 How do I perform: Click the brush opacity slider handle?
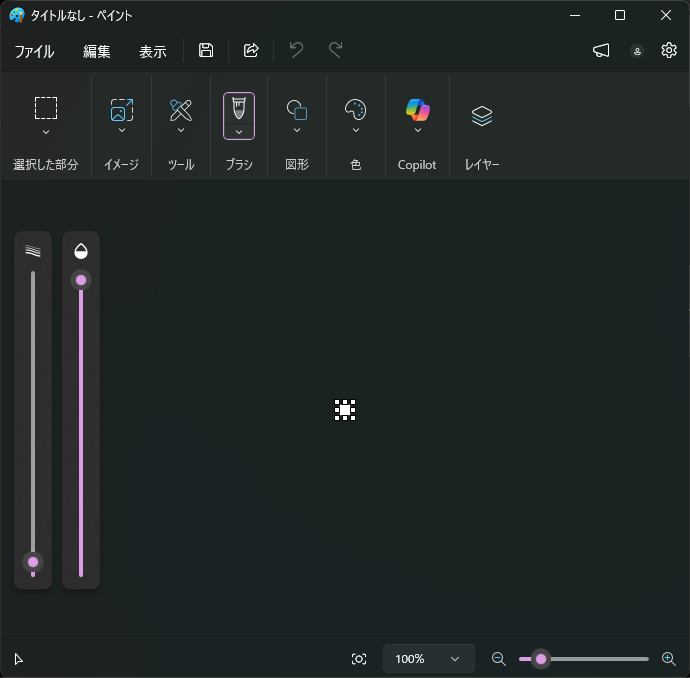pos(81,280)
